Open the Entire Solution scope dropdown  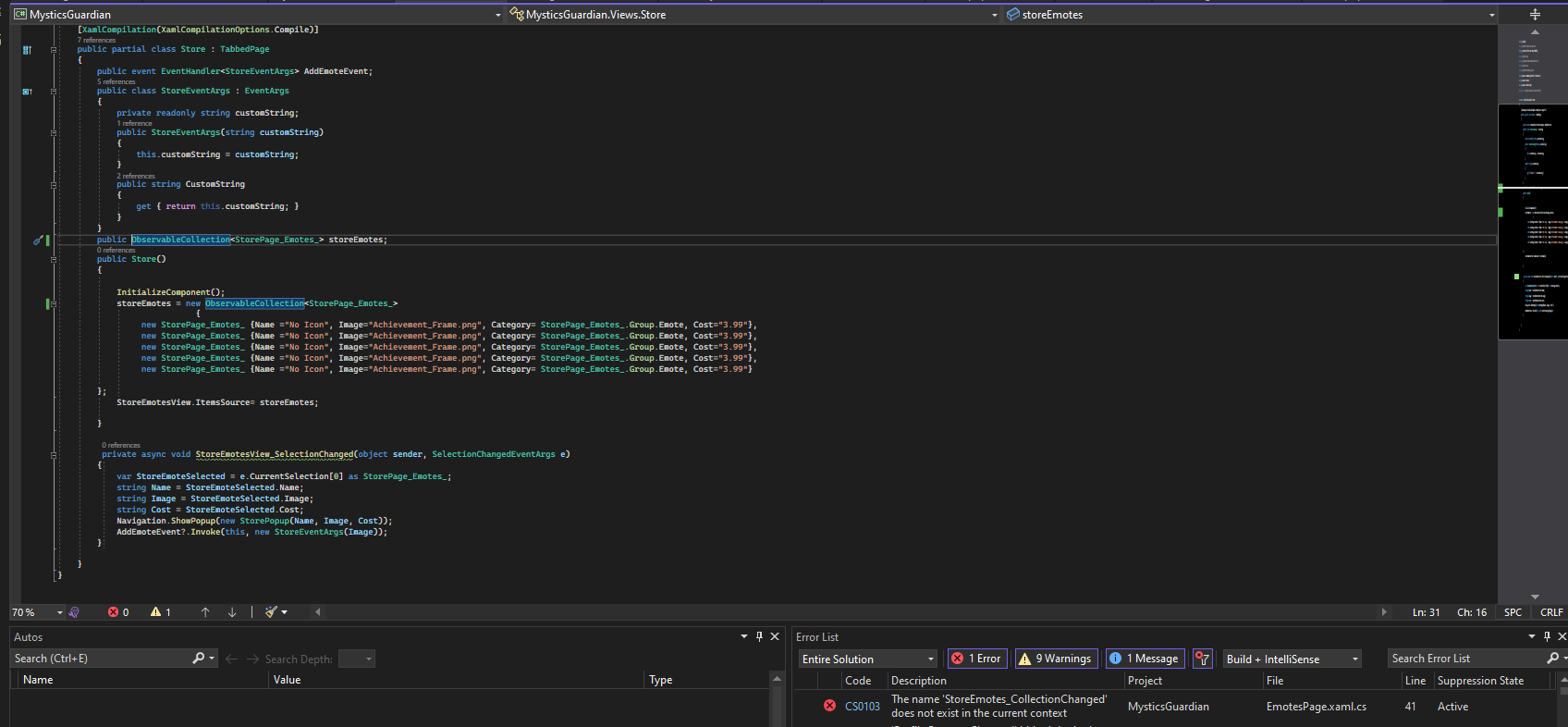pyautogui.click(x=868, y=659)
